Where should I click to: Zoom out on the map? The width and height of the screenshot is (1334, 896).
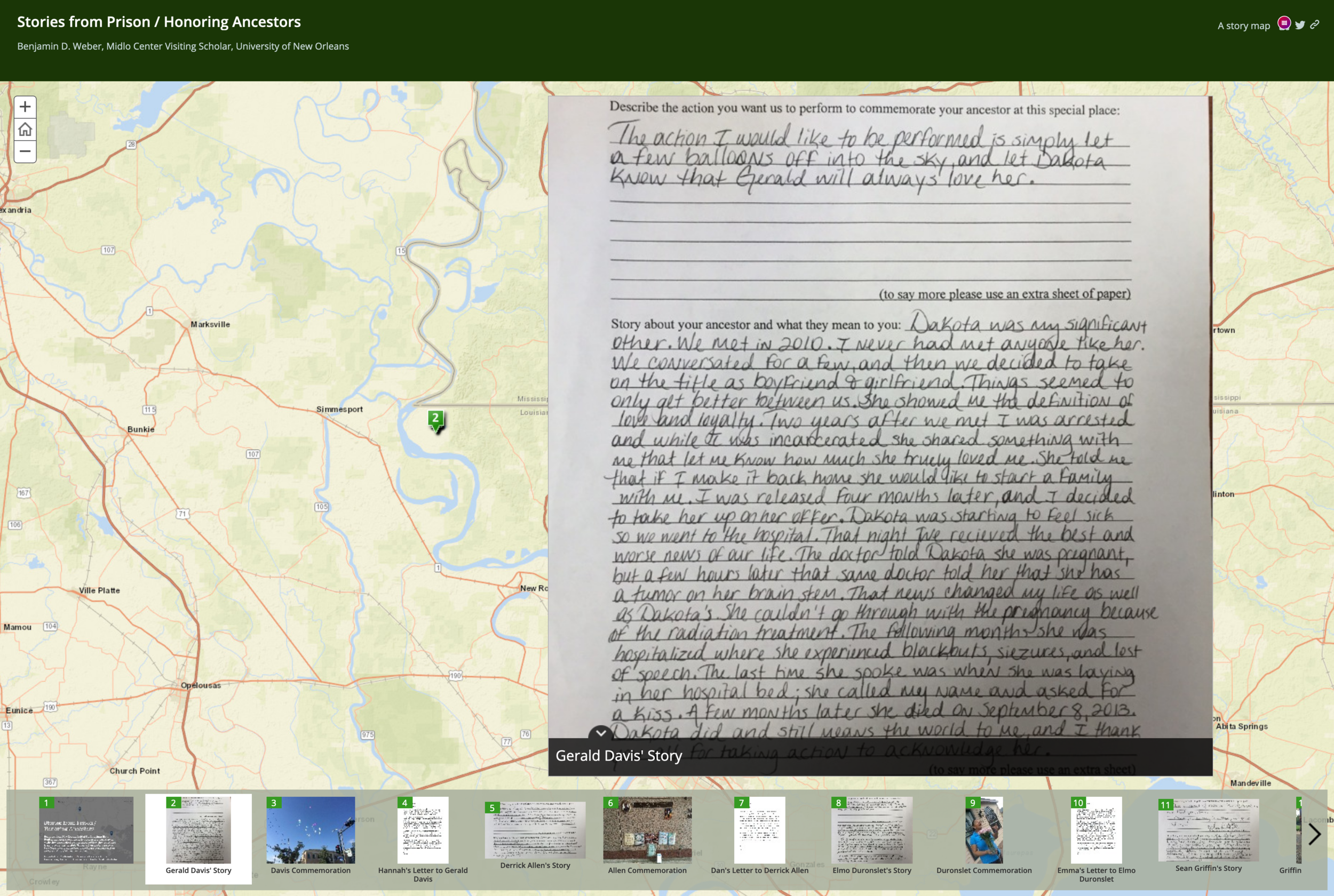pos(25,151)
